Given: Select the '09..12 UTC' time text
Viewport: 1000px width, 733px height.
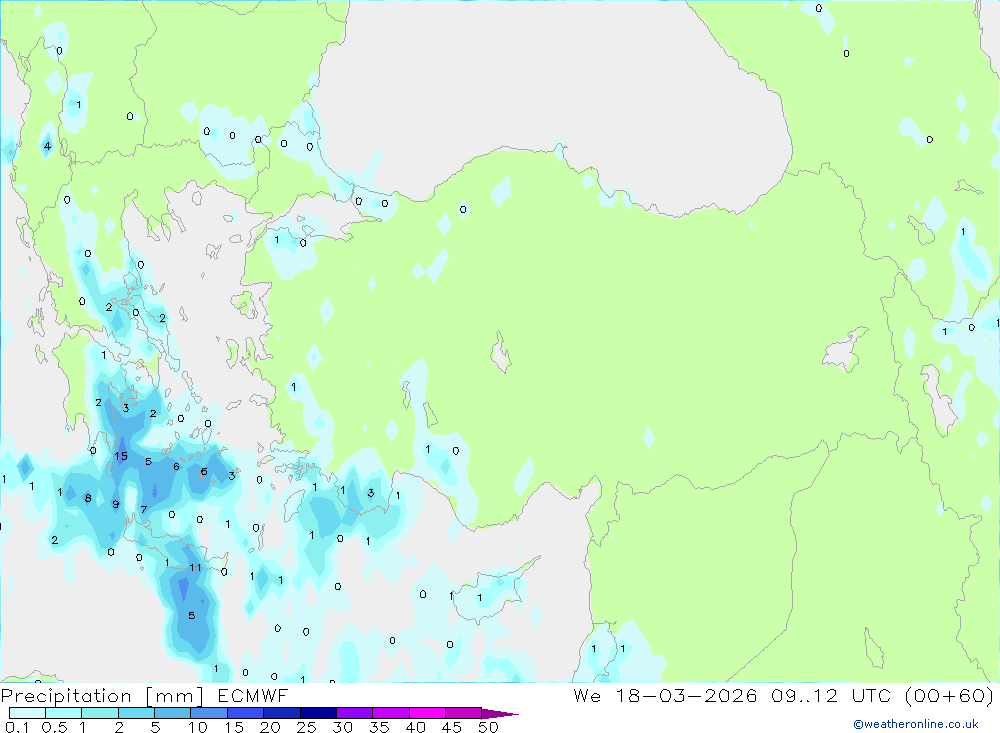Looking at the screenshot, I should coord(831,695).
